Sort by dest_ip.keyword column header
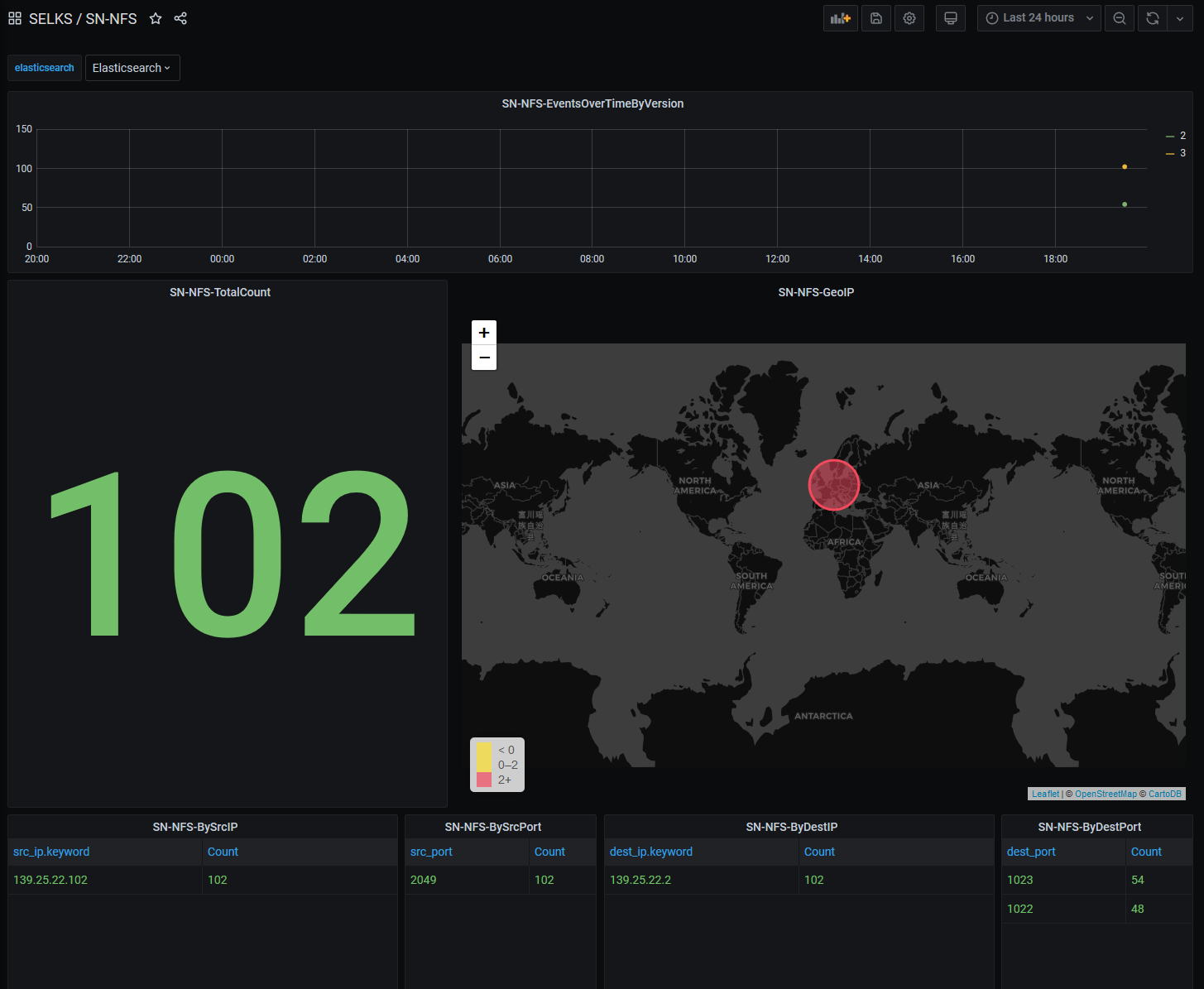The image size is (1204, 989). 651,852
